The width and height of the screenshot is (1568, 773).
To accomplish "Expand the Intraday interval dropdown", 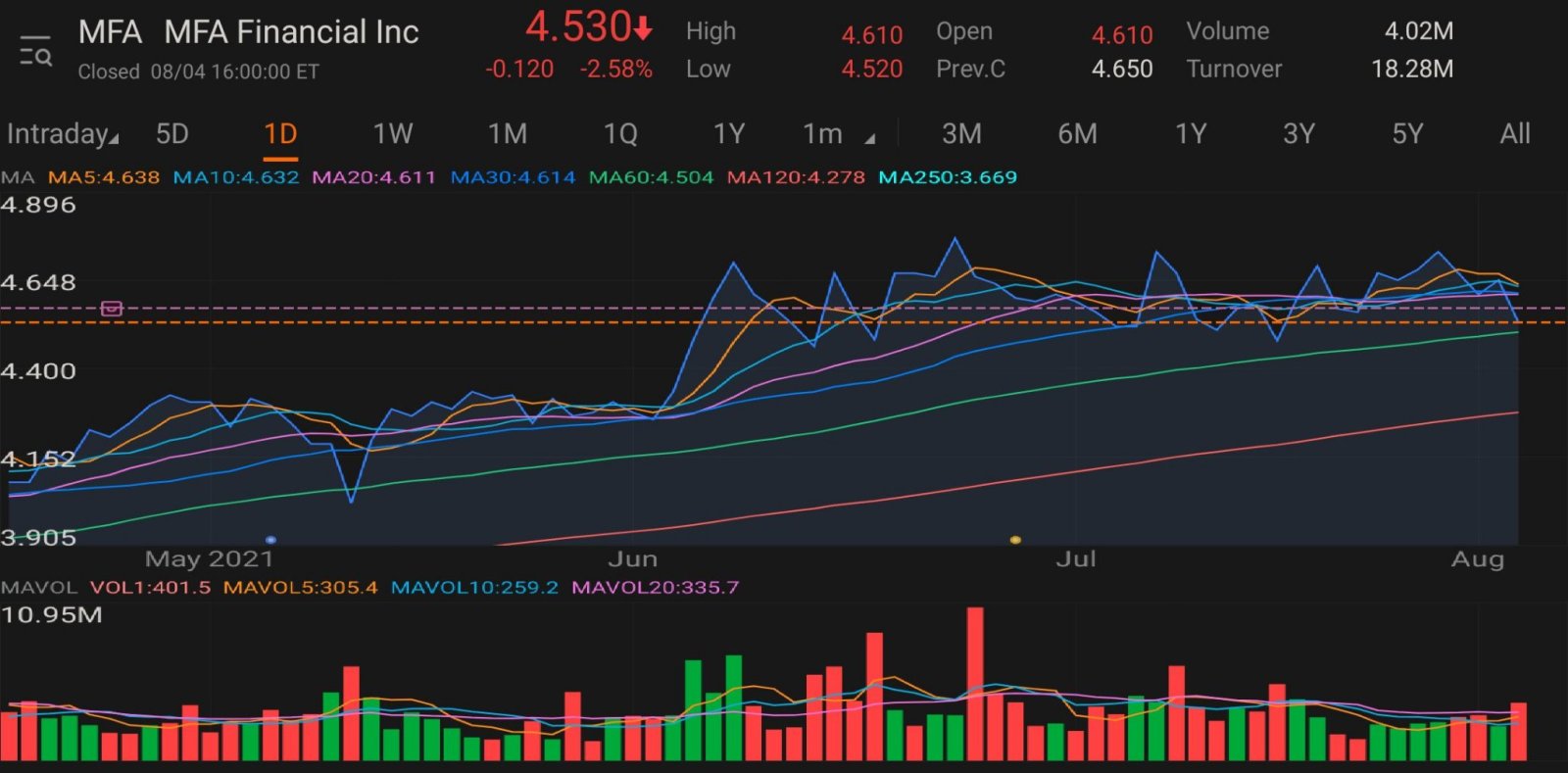I will tap(63, 133).
